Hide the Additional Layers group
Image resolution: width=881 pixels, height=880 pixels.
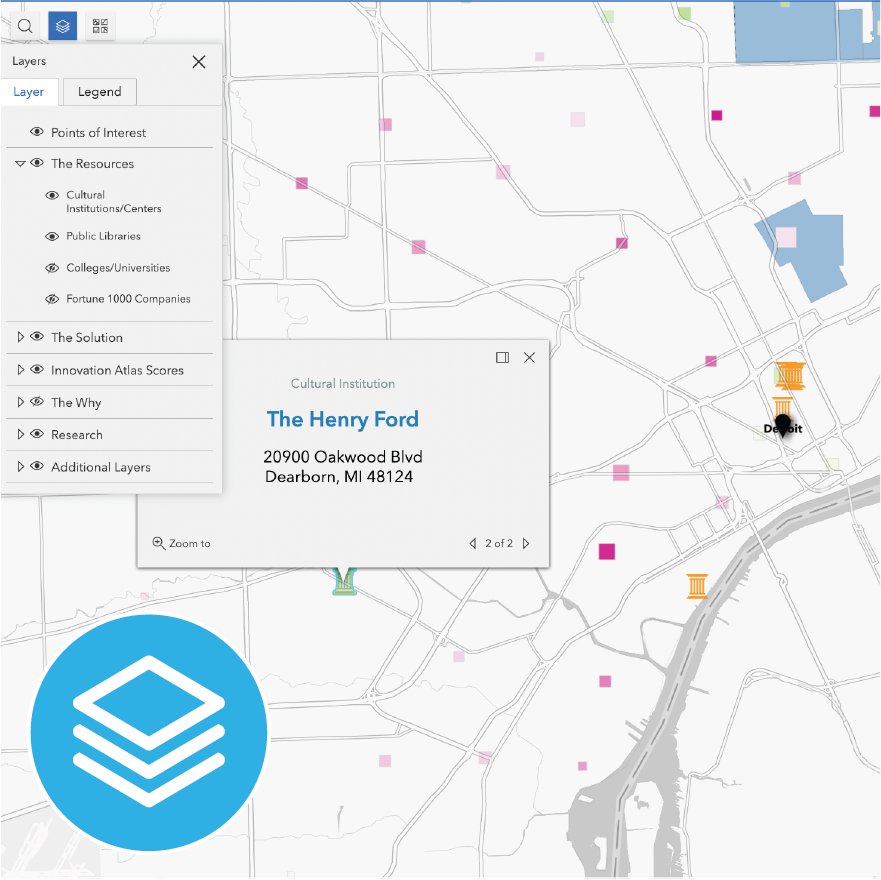tap(37, 466)
